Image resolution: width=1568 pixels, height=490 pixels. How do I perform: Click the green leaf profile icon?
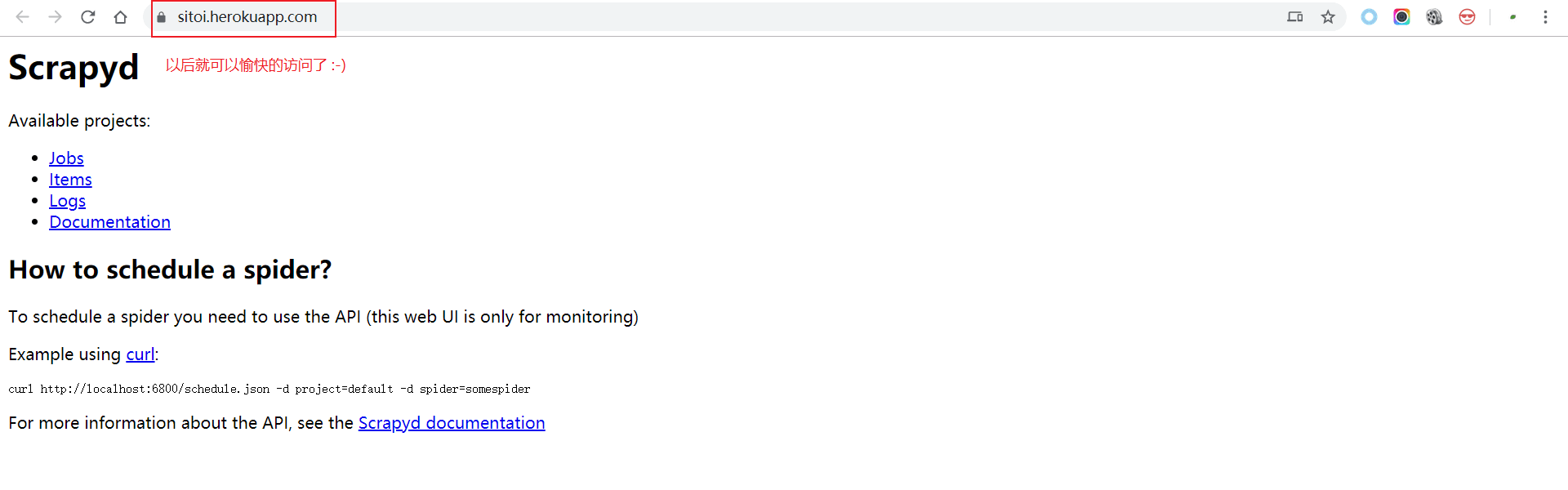[x=1512, y=17]
